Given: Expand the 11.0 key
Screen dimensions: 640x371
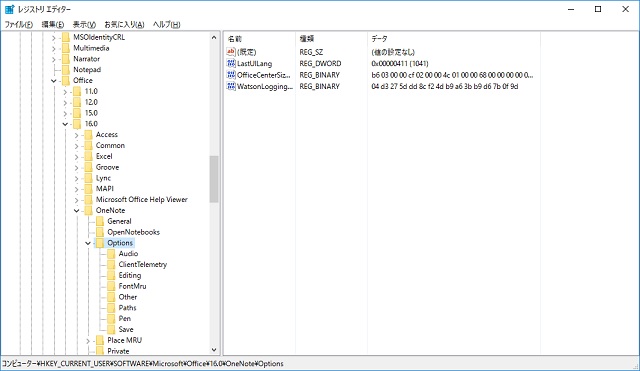Looking at the screenshot, I should point(65,92).
